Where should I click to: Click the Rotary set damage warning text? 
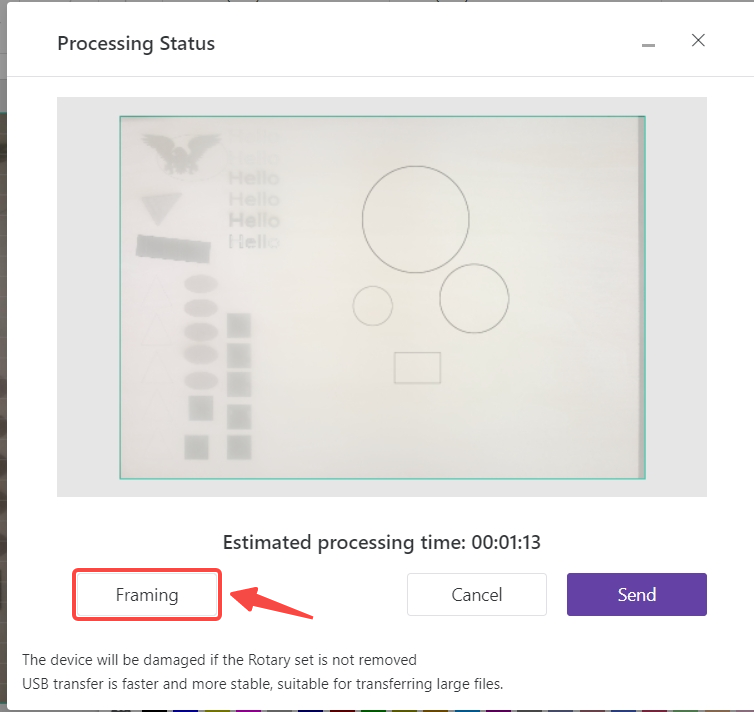pos(219,660)
